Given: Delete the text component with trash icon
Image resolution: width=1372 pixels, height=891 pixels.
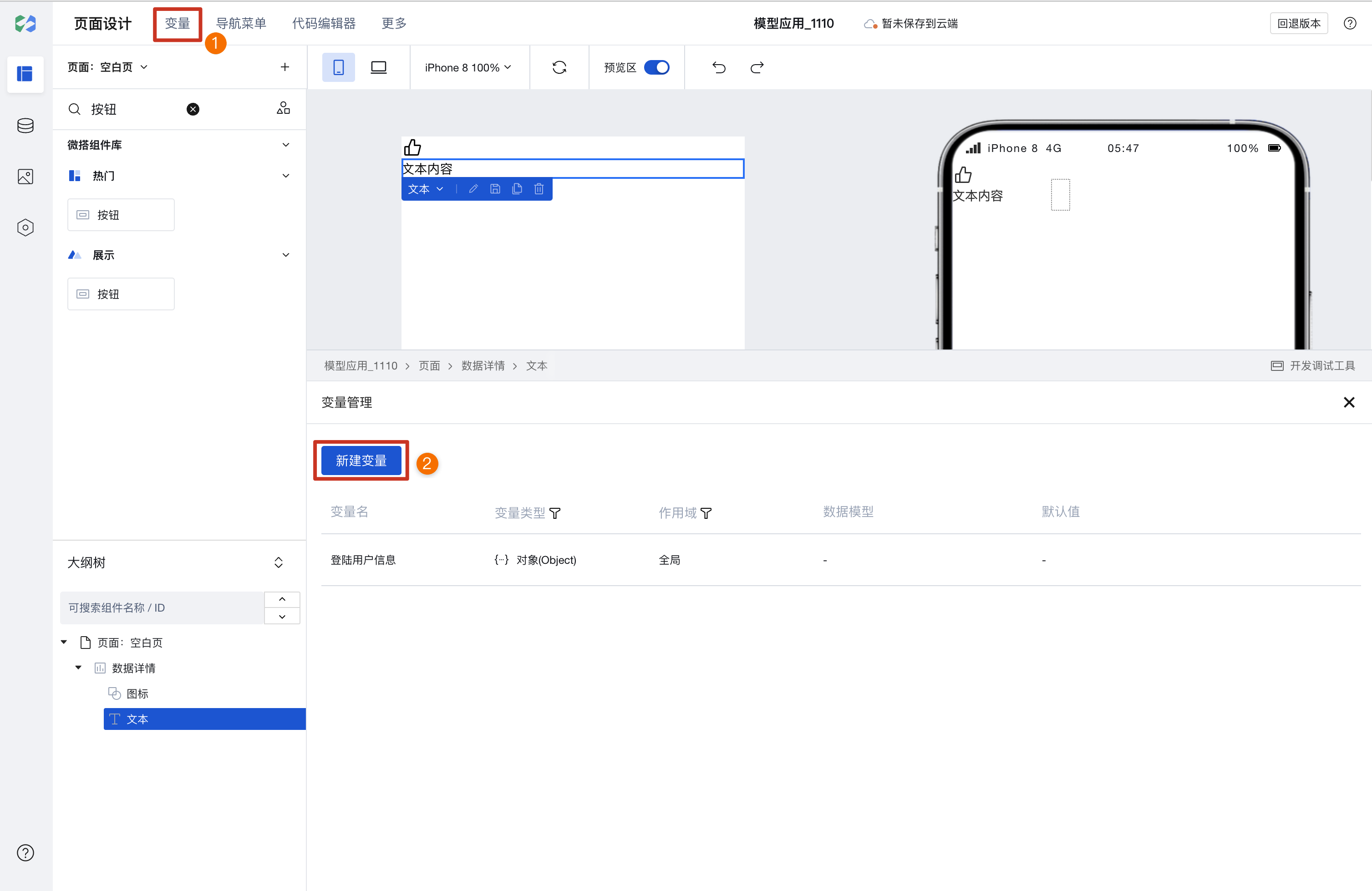Looking at the screenshot, I should point(539,188).
